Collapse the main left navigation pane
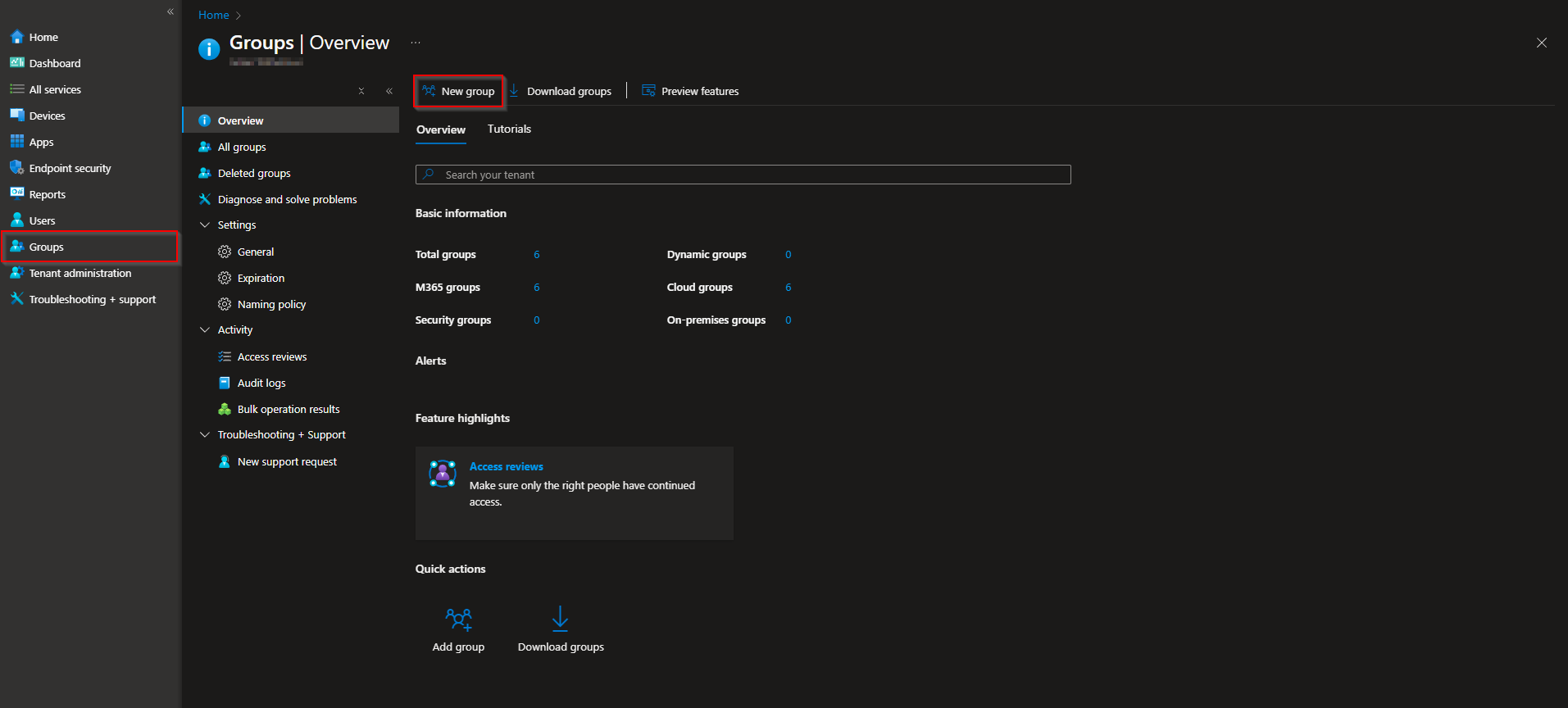 coord(170,11)
